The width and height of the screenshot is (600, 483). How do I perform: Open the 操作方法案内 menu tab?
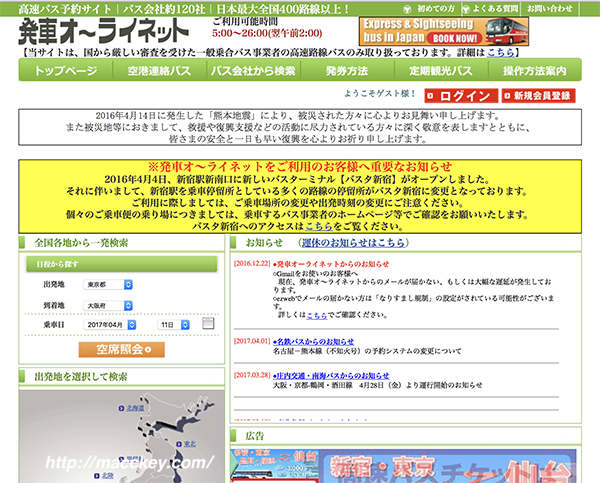click(x=535, y=71)
